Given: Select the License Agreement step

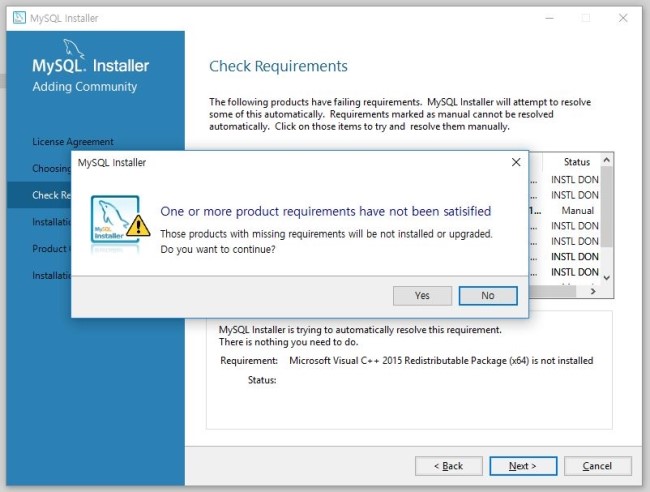Looking at the screenshot, I should tap(73, 142).
